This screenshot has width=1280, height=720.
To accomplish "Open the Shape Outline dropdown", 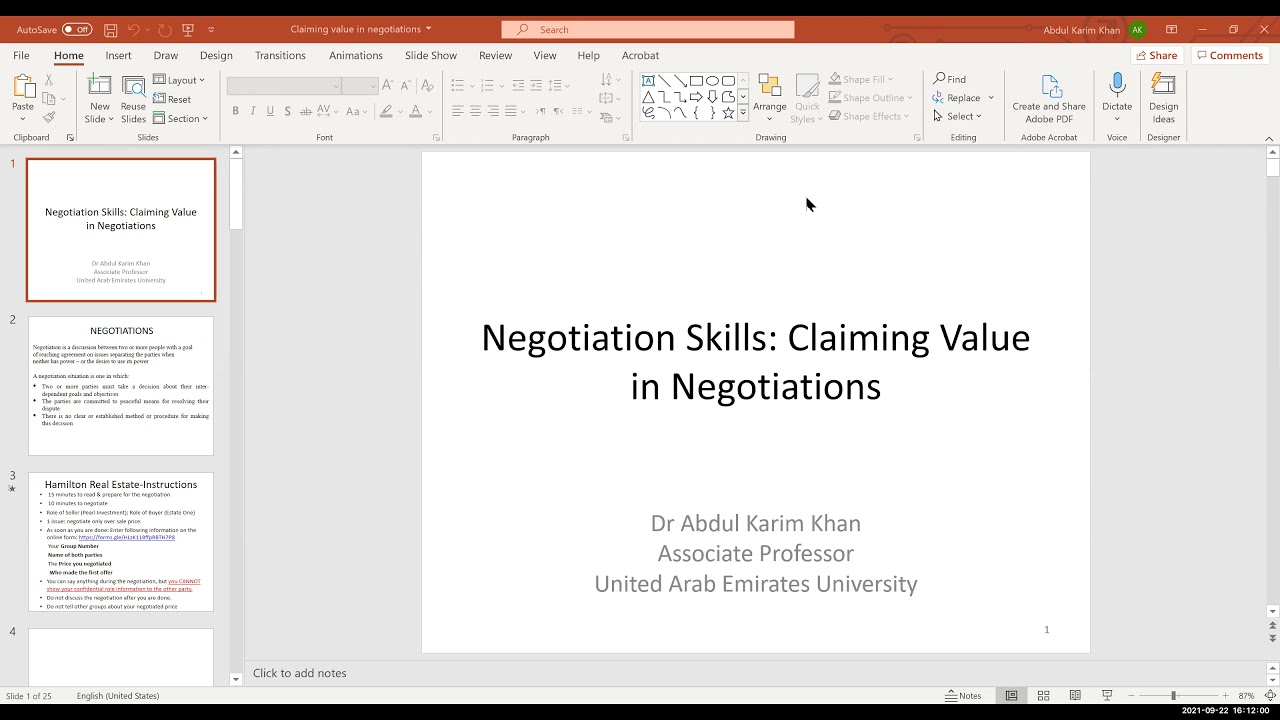I will [x=870, y=98].
